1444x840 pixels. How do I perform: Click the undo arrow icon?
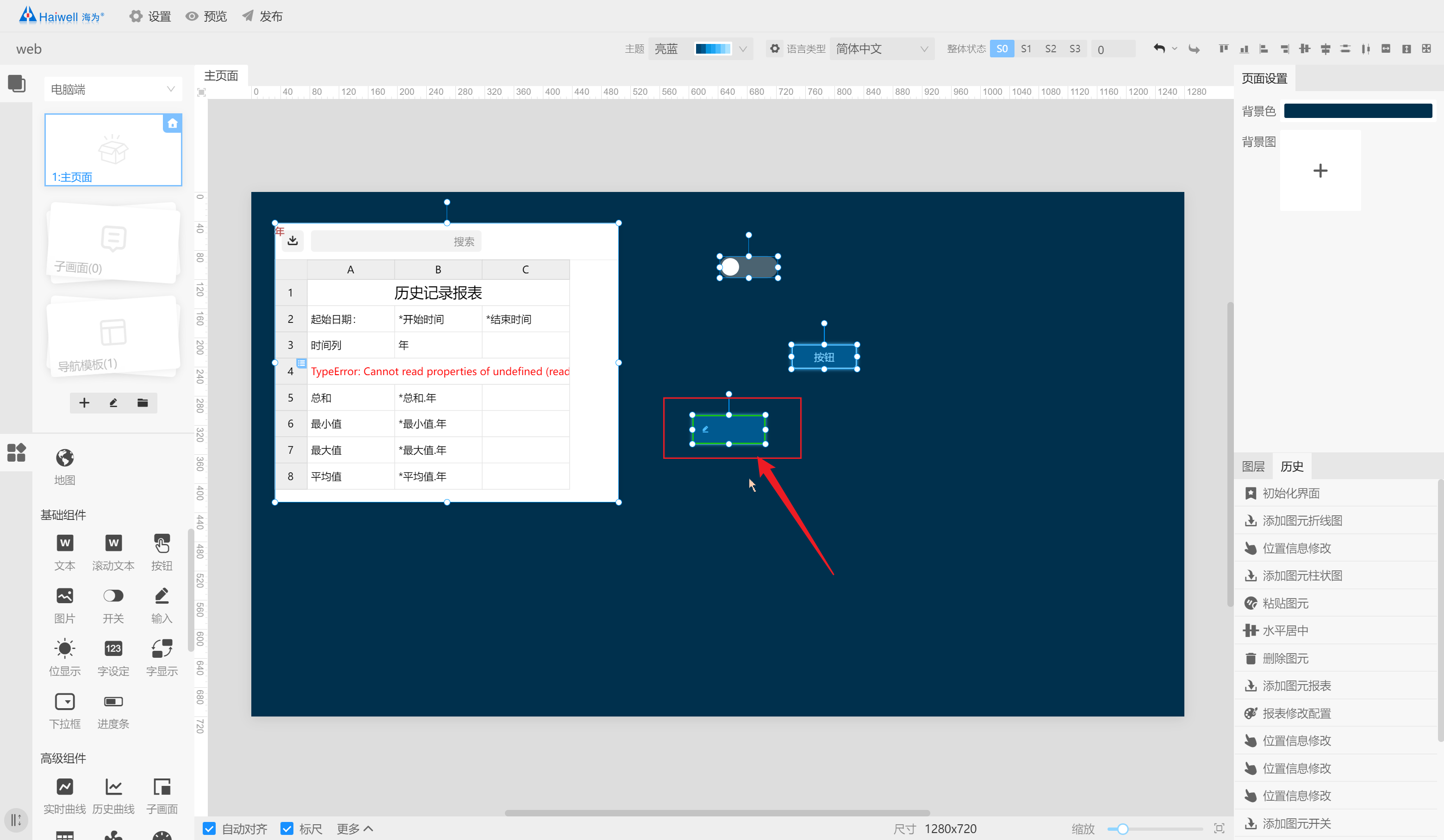coord(1158,49)
